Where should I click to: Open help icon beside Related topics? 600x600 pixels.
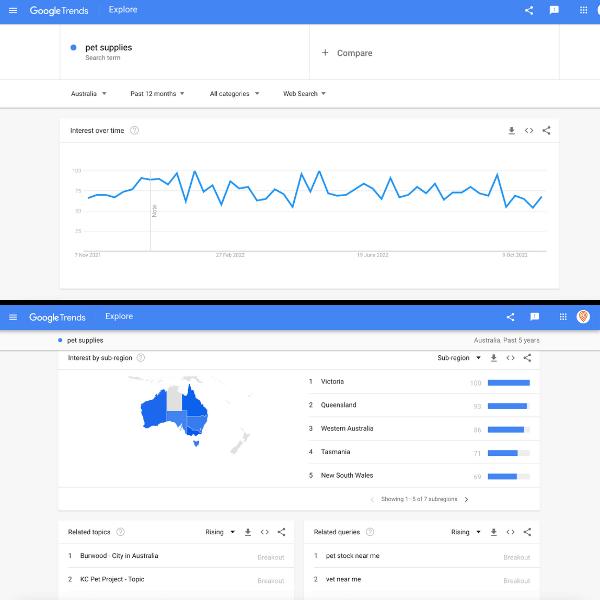click(x=120, y=532)
